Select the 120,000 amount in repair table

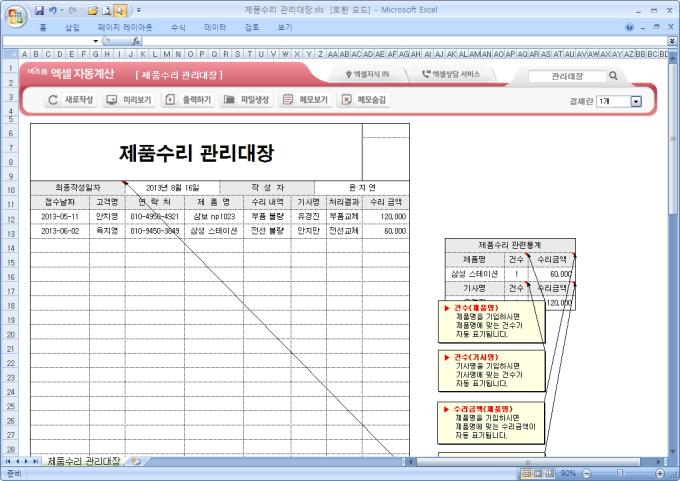pyautogui.click(x=386, y=216)
